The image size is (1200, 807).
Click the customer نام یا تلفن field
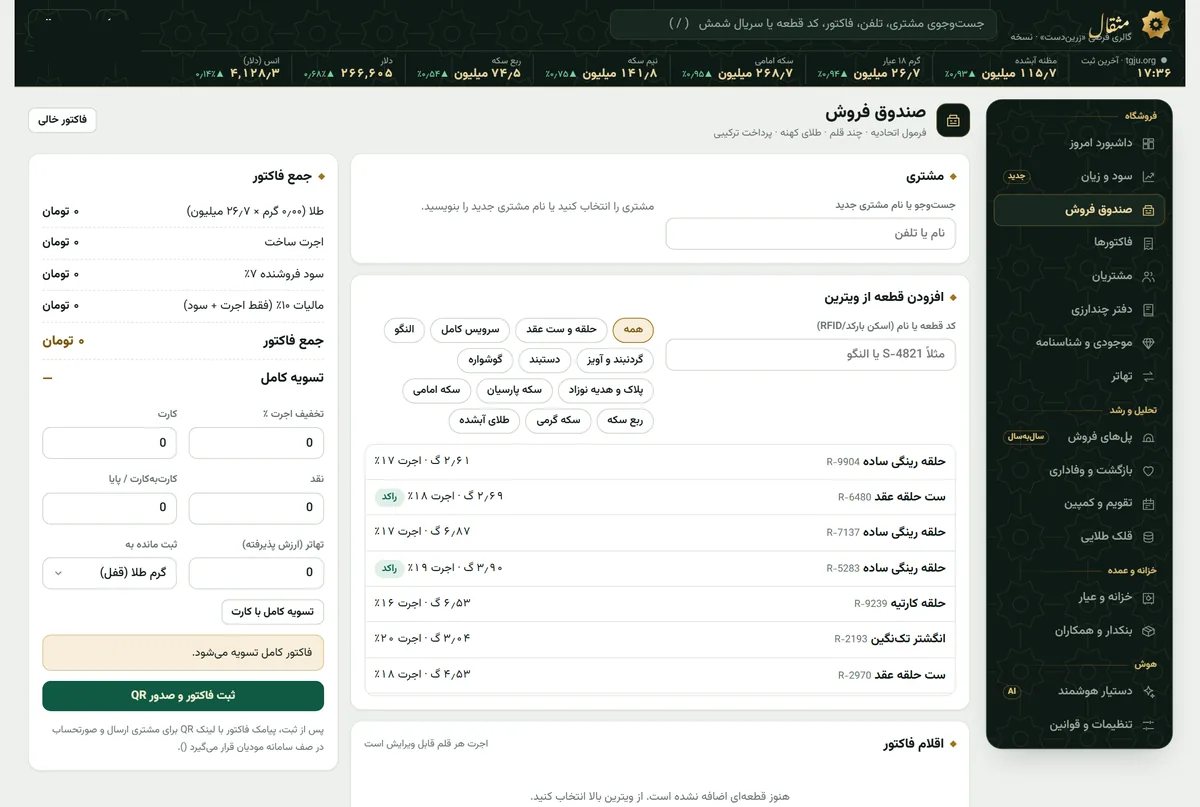coord(811,234)
